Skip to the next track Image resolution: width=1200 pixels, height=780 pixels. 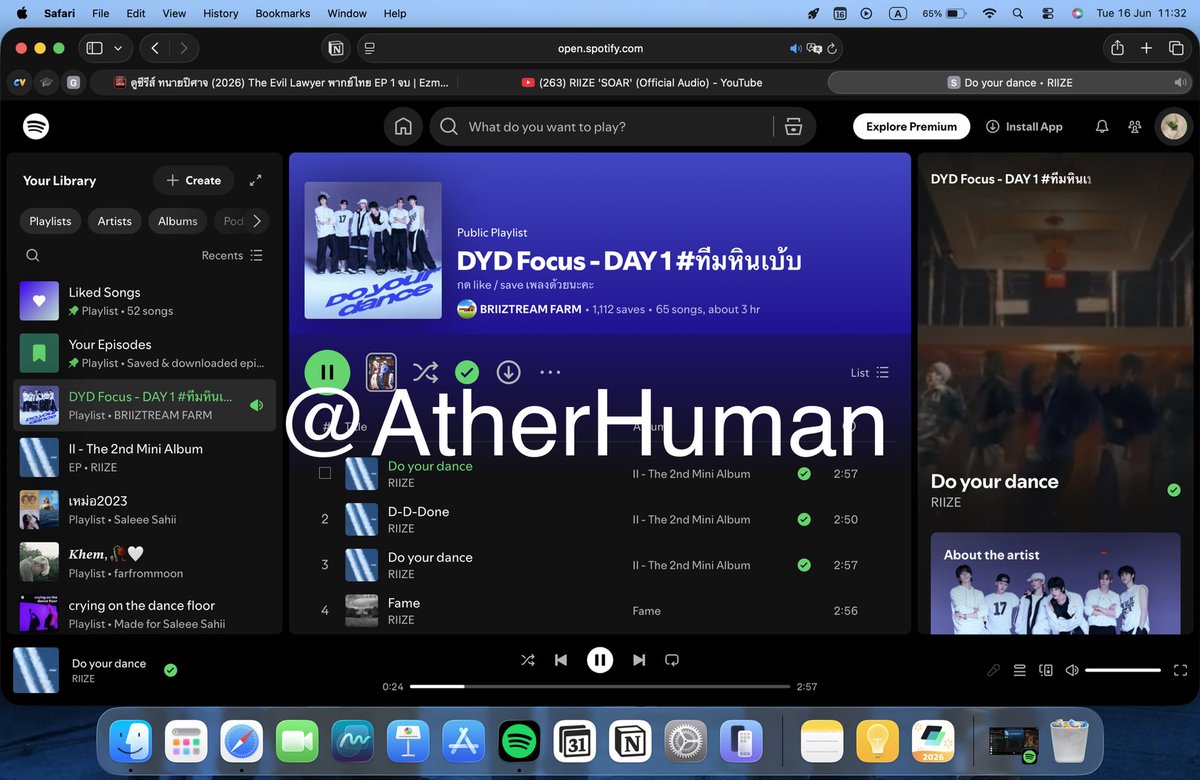pos(638,660)
